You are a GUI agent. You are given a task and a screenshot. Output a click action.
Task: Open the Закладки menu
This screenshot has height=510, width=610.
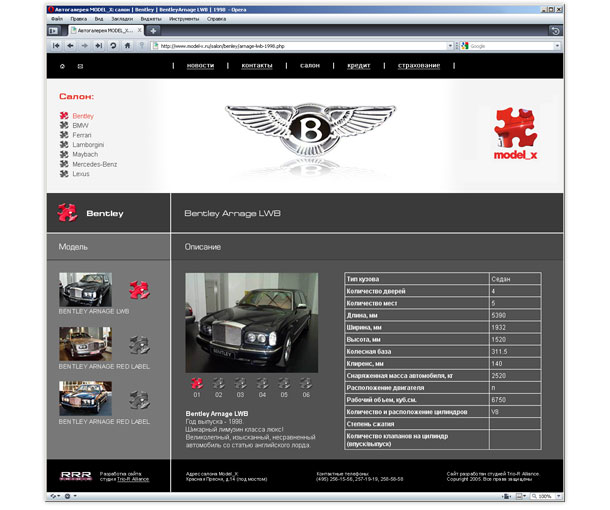(122, 19)
